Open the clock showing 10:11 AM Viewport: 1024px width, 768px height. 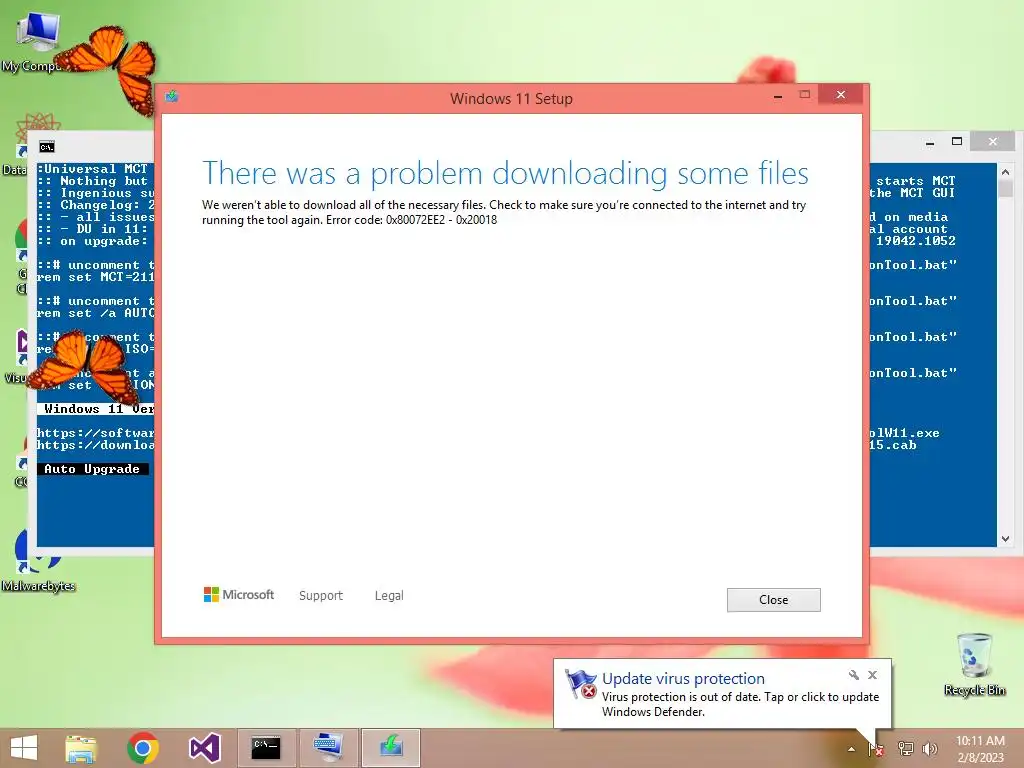[x=980, y=748]
